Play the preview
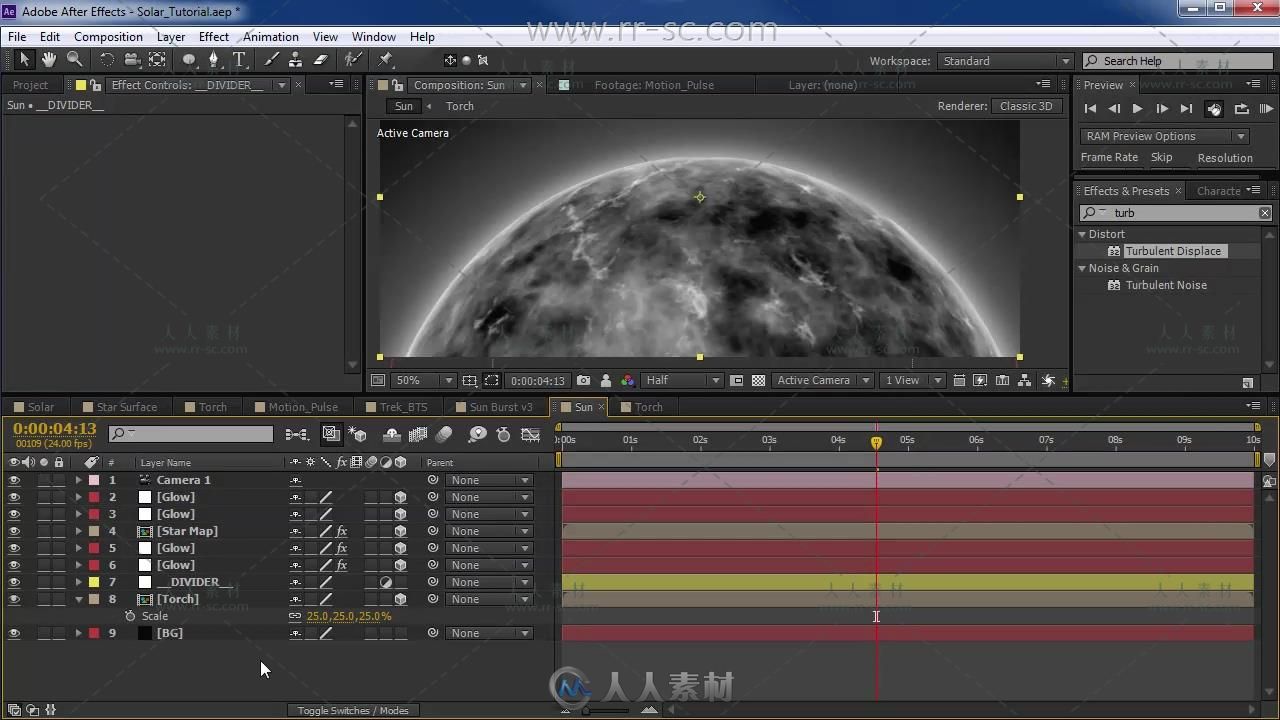The image size is (1280, 720). (x=1137, y=109)
